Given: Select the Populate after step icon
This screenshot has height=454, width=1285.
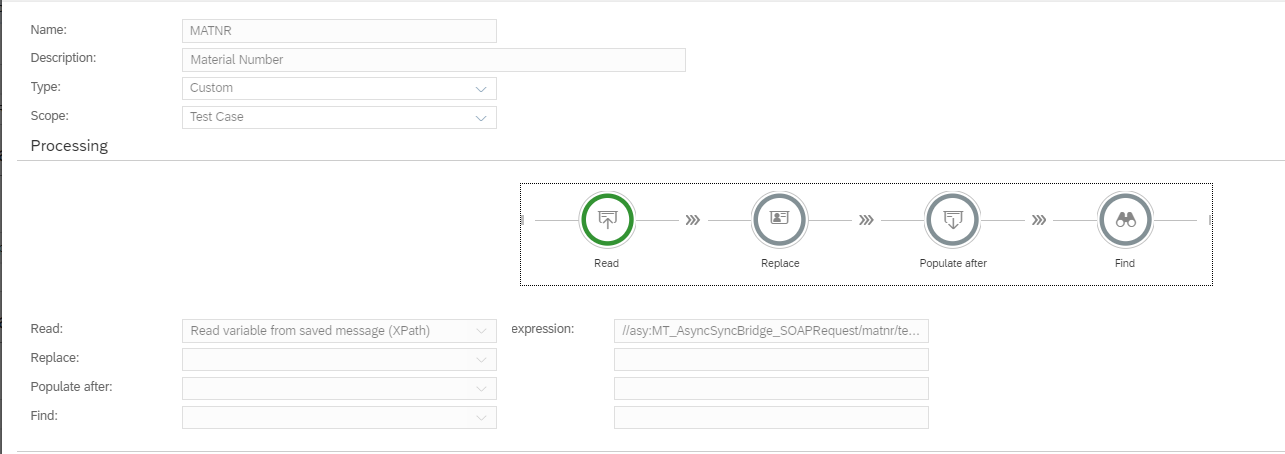Looking at the screenshot, I should coord(953,219).
